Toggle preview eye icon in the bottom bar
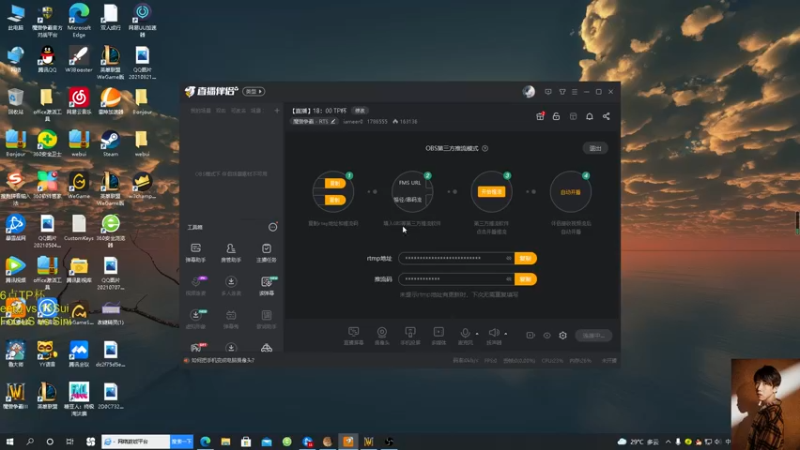 coord(547,335)
